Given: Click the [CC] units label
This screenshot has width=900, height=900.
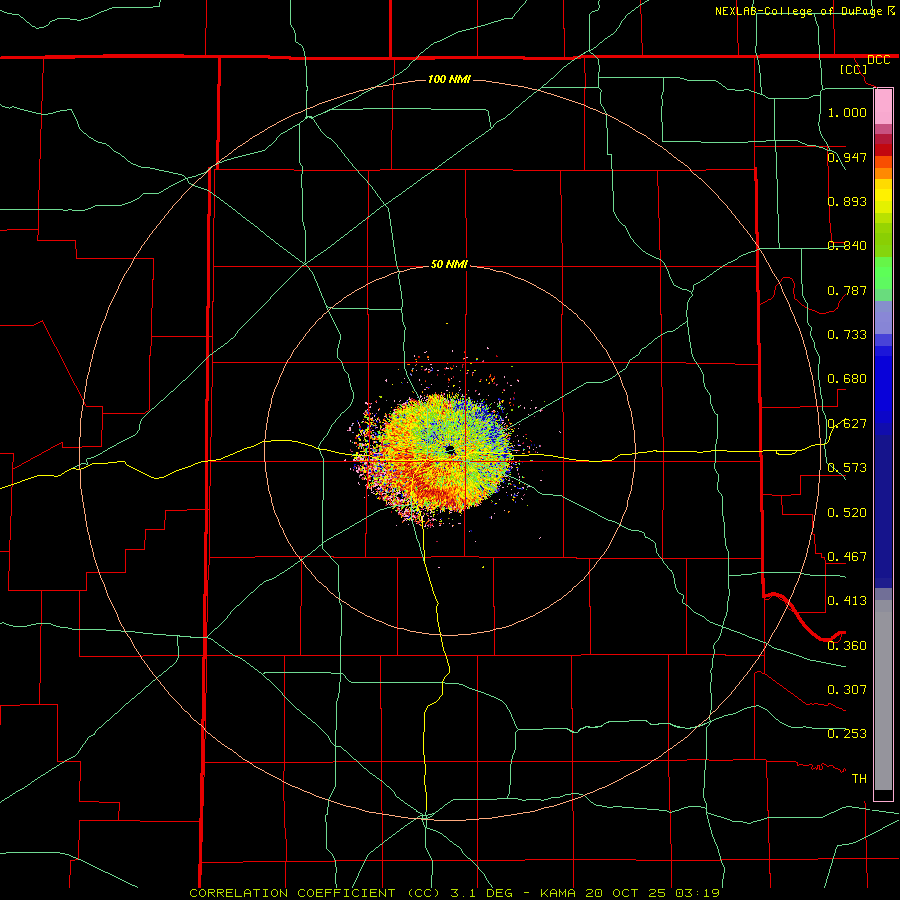Looking at the screenshot, I should pyautogui.click(x=854, y=70).
